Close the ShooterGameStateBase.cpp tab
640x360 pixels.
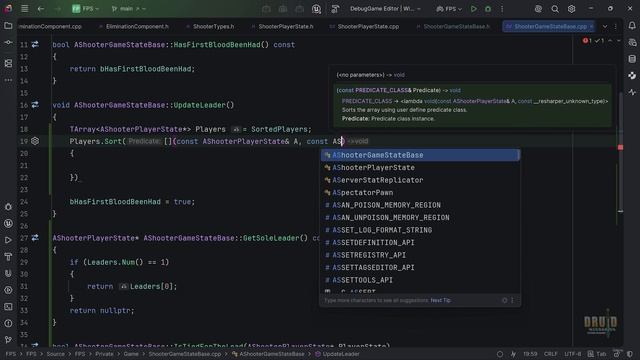pyautogui.click(x=591, y=27)
